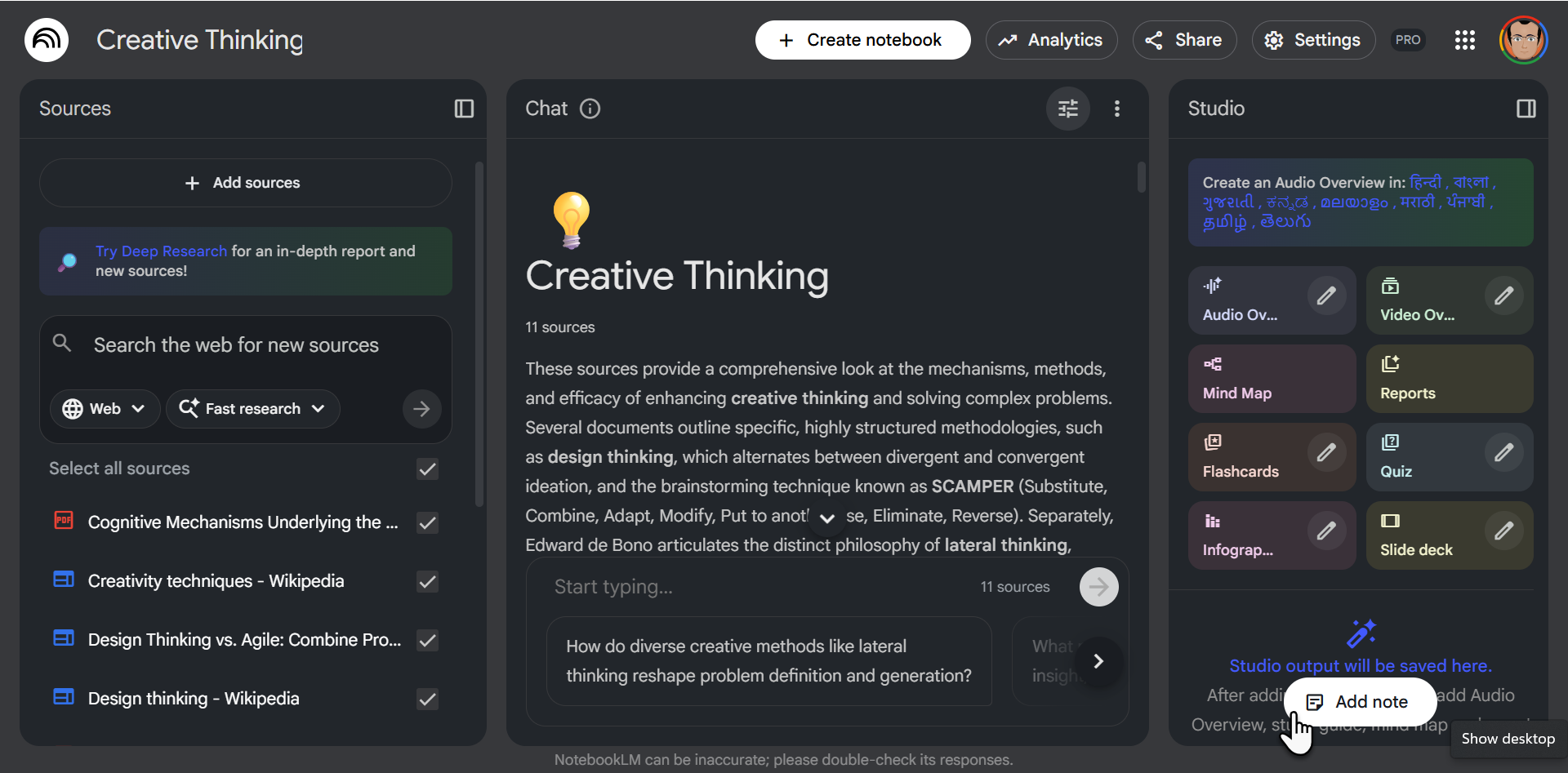The width and height of the screenshot is (1568, 773).
Task: Open the Chat more options menu
Action: [x=1117, y=109]
